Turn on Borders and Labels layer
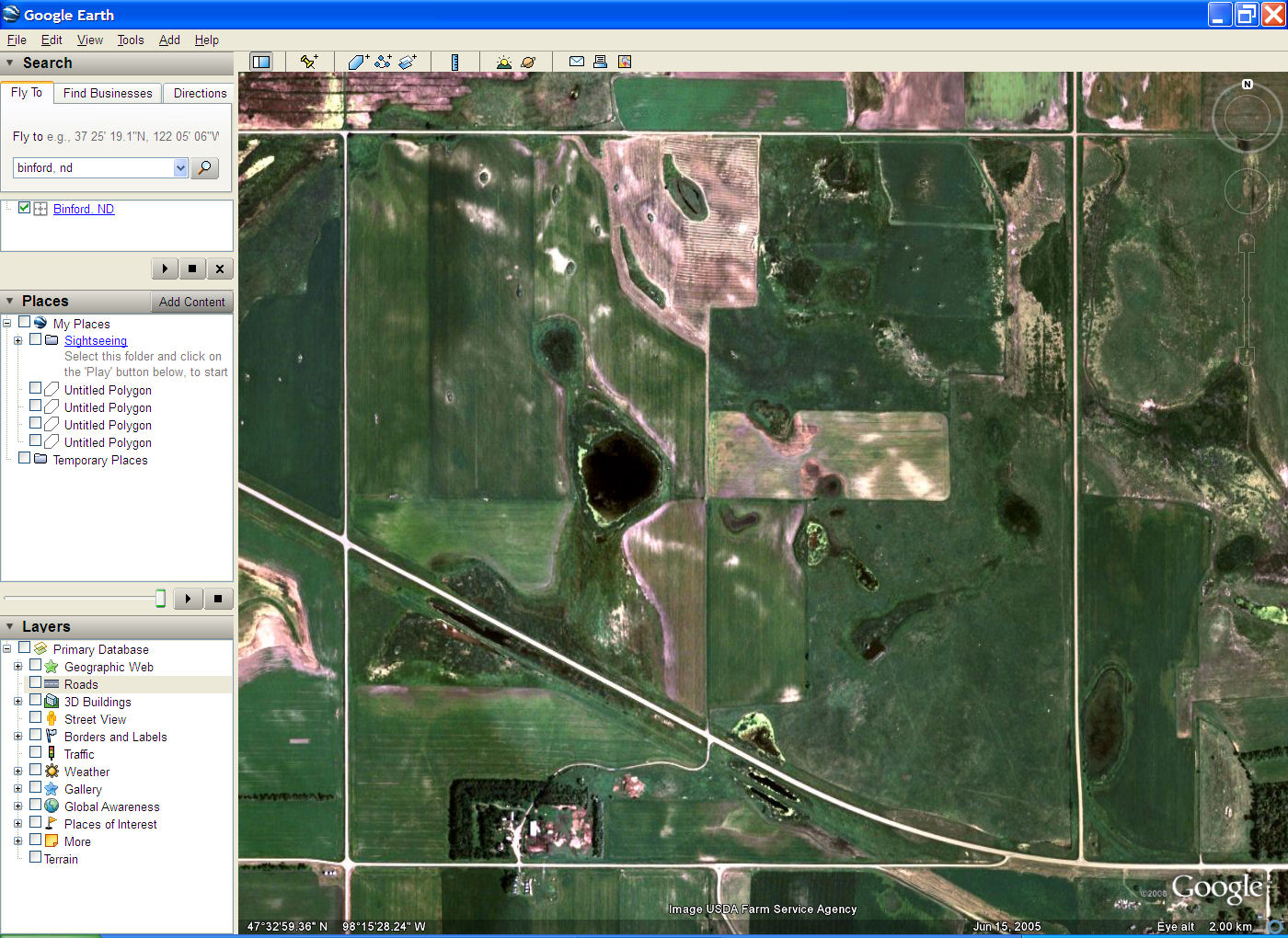This screenshot has width=1288, height=938. point(36,736)
